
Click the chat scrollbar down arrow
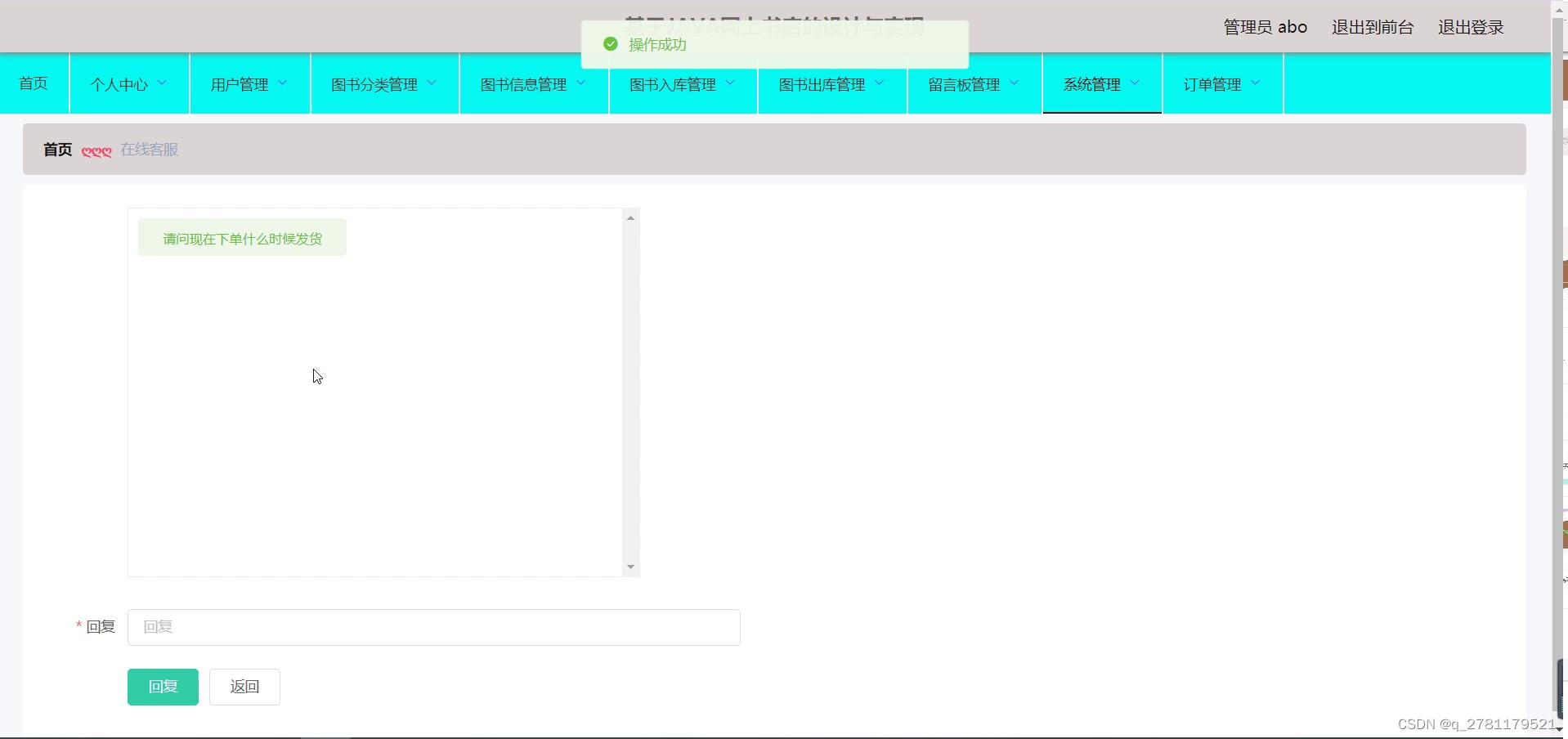click(x=630, y=567)
